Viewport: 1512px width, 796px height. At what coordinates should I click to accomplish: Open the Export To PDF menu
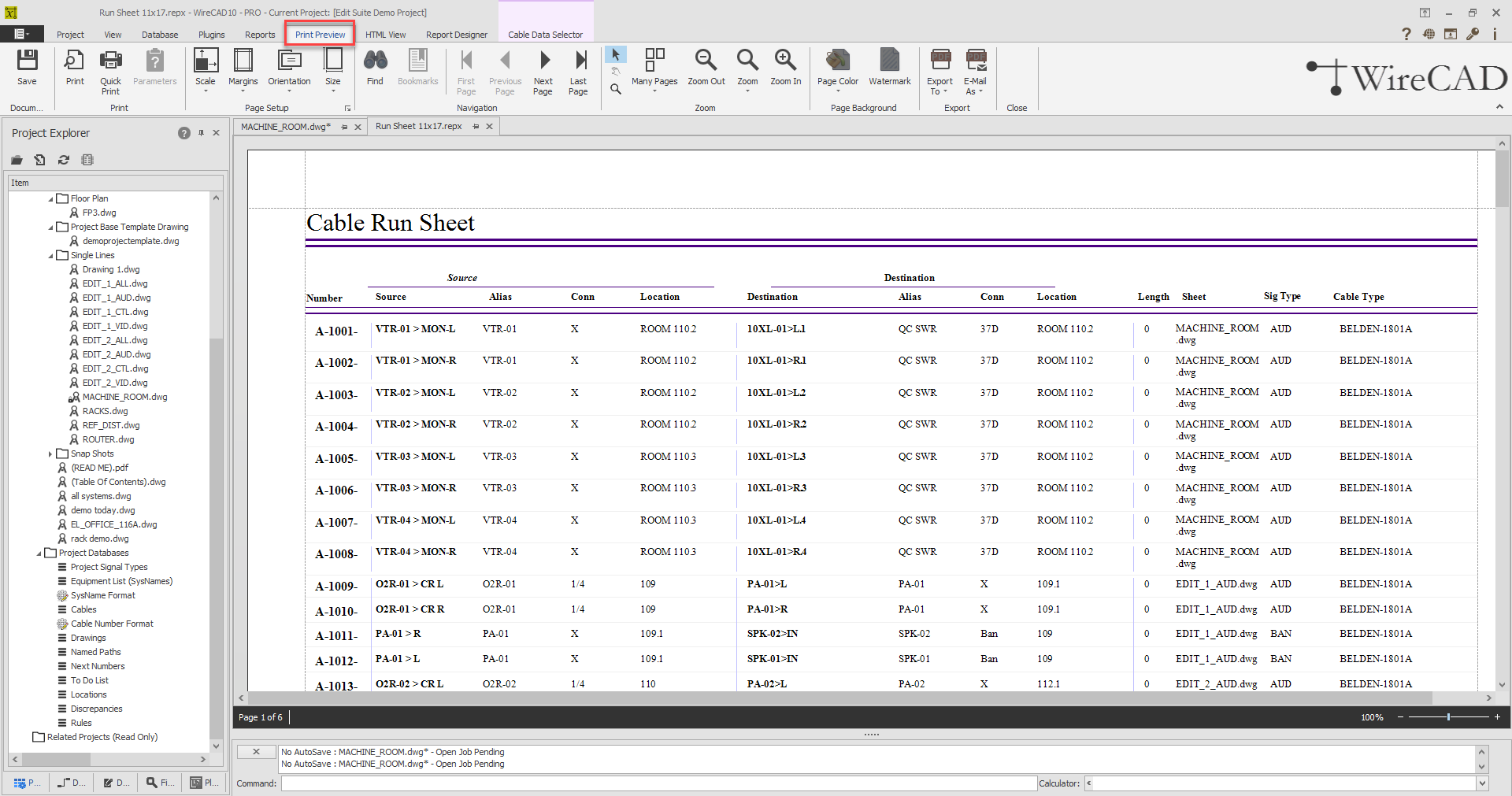pyautogui.click(x=940, y=71)
